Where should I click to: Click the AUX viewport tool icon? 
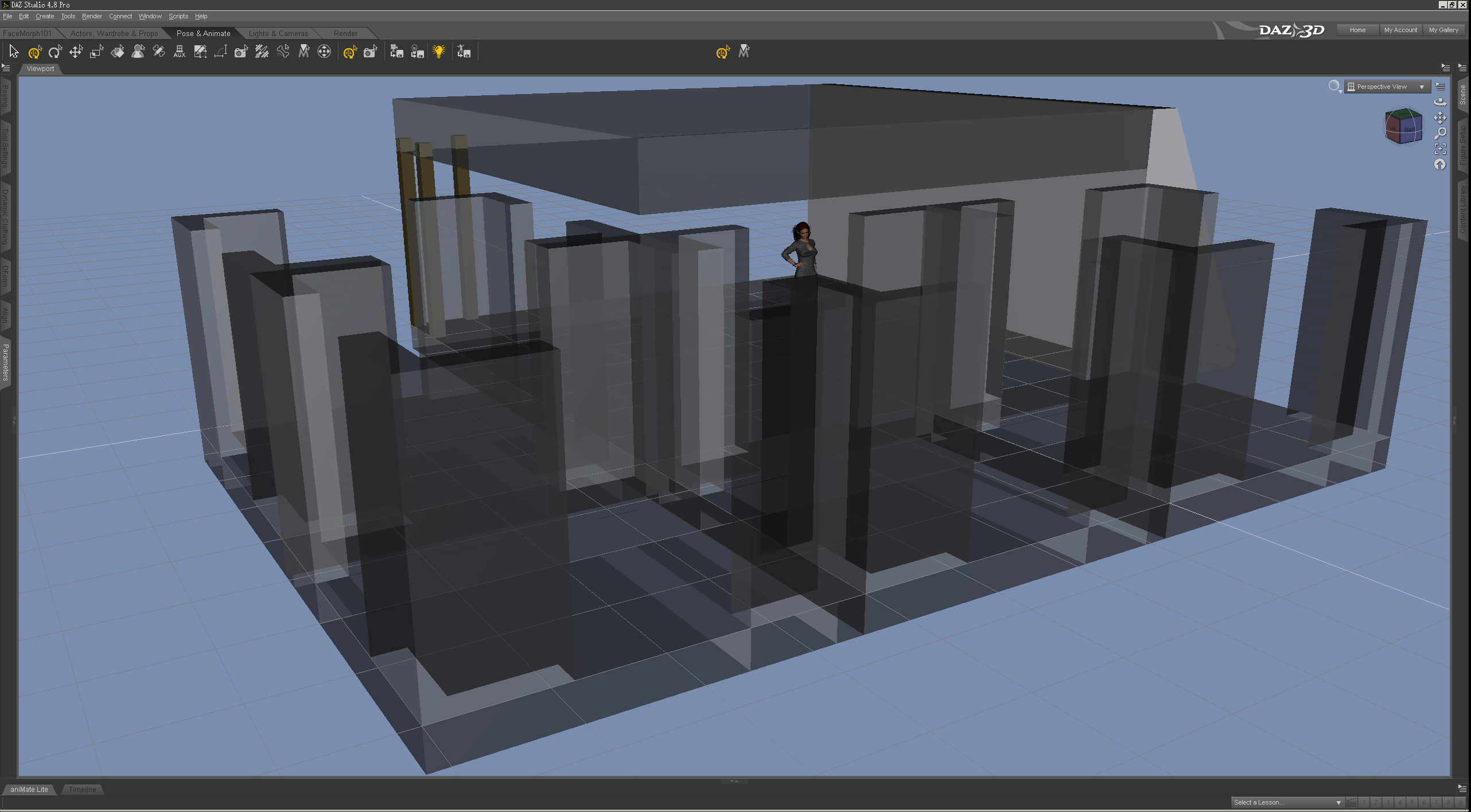point(180,52)
